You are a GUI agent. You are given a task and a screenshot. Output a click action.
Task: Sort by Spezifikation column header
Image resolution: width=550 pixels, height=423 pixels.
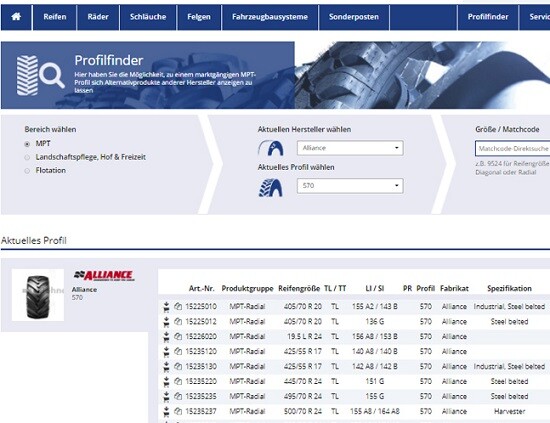click(x=509, y=289)
